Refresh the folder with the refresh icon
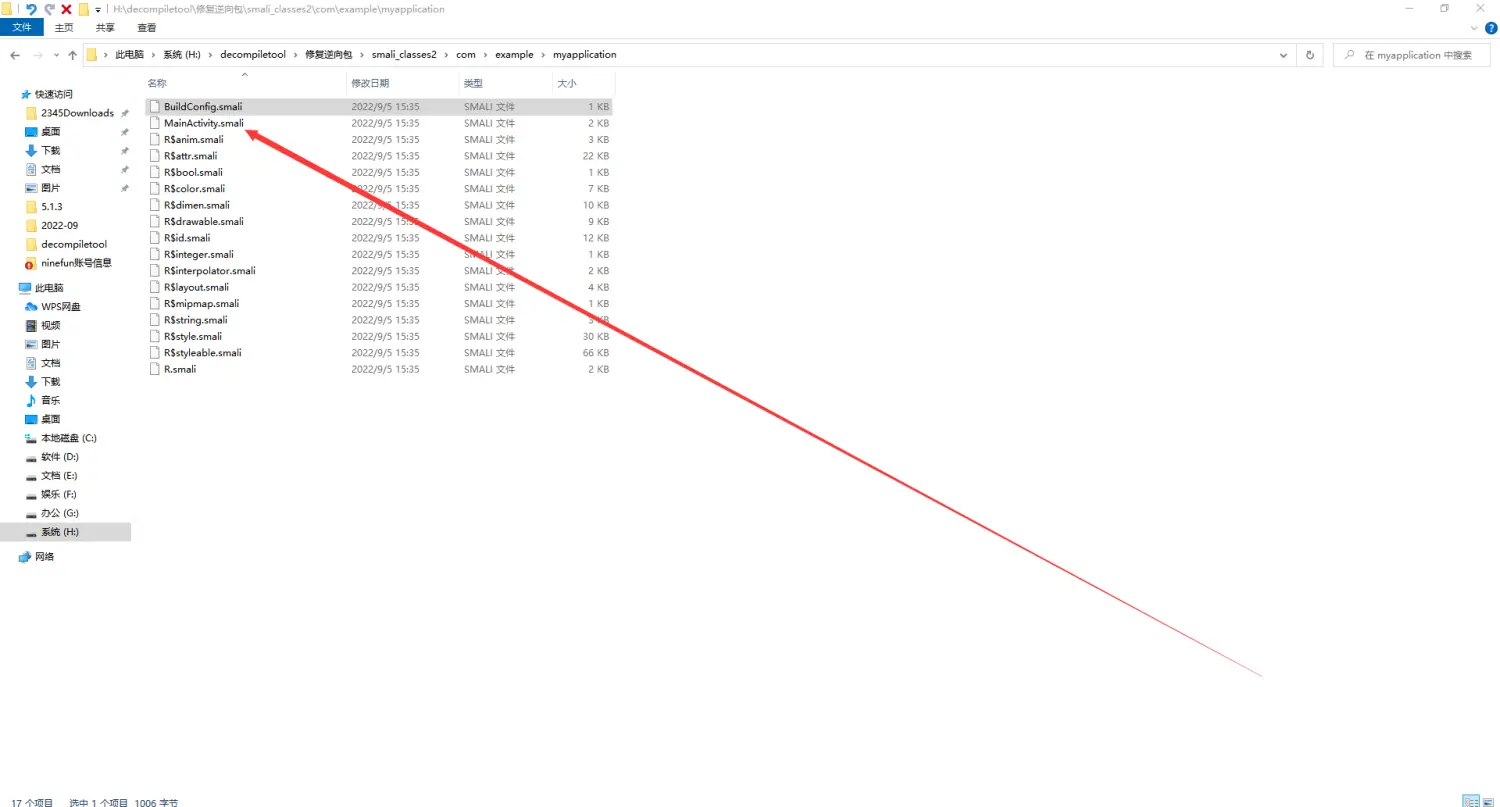Viewport: 1500px width, 807px height. coord(1310,55)
